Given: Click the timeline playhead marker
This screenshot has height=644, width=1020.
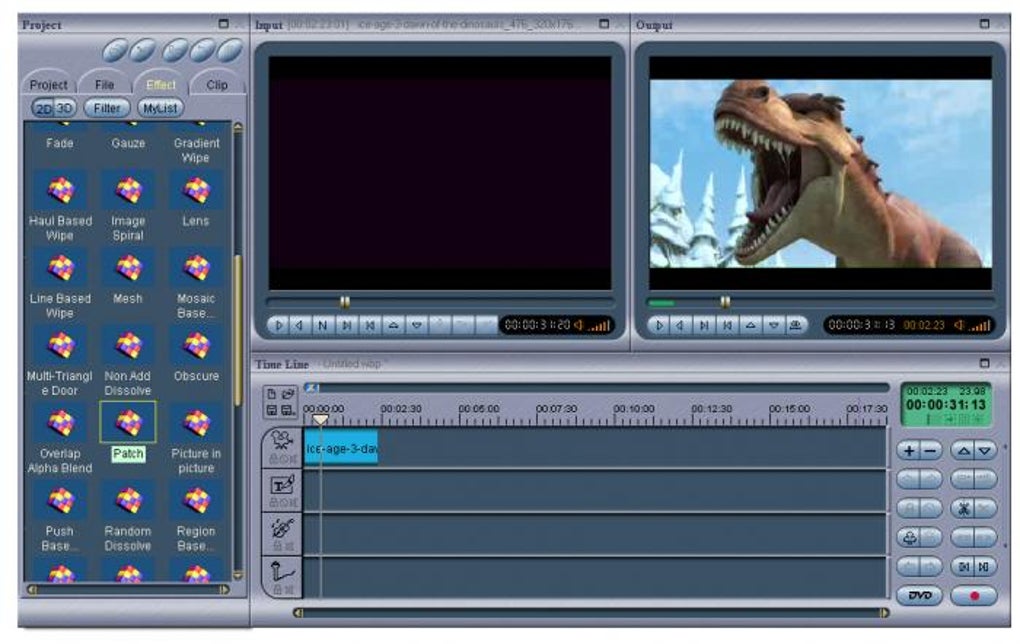Looking at the screenshot, I should 321,420.
